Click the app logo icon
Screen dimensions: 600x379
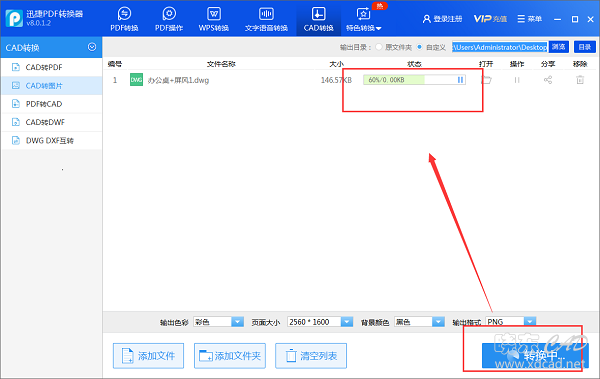click(14, 18)
